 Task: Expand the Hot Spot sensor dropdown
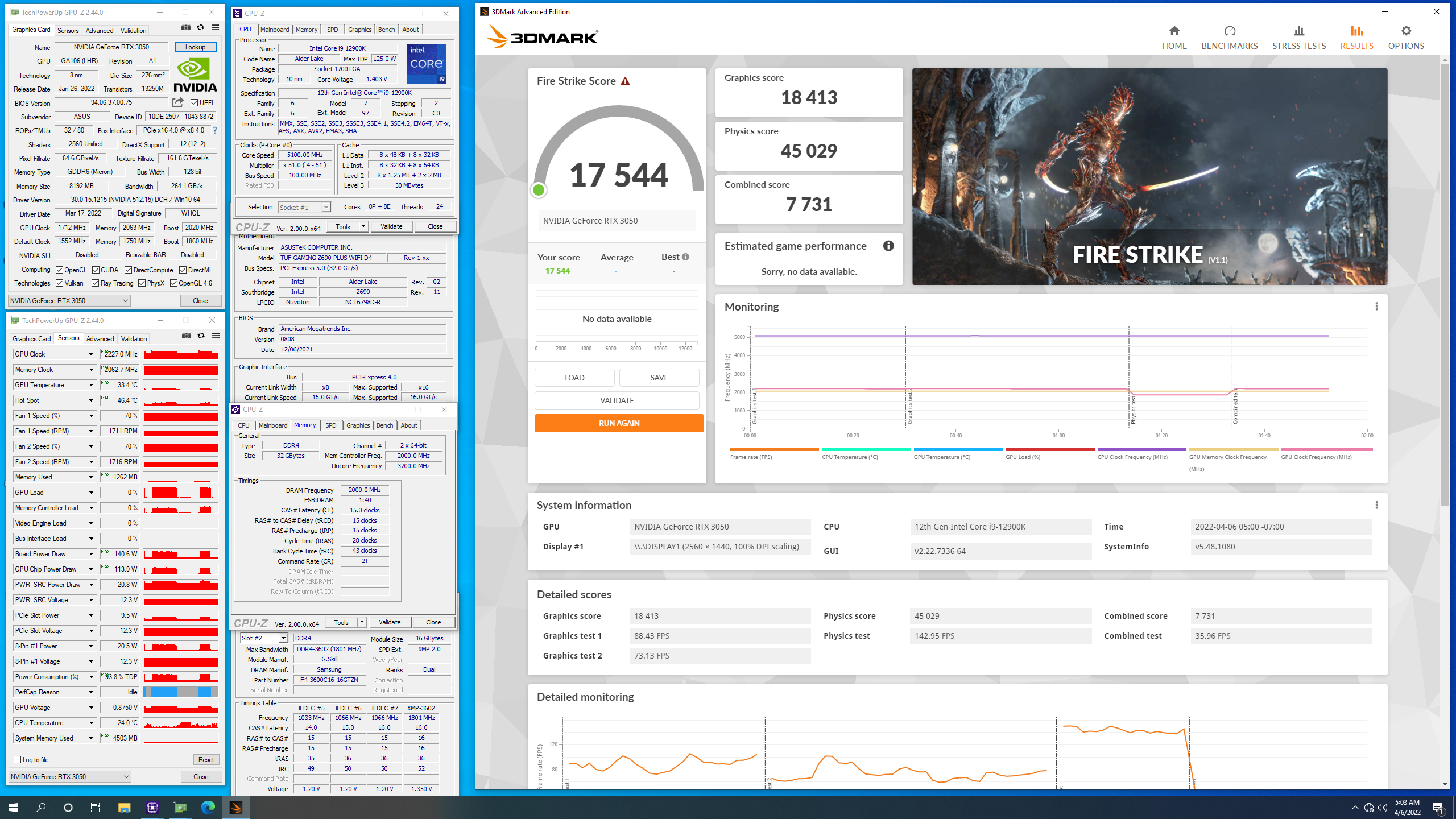(x=90, y=400)
